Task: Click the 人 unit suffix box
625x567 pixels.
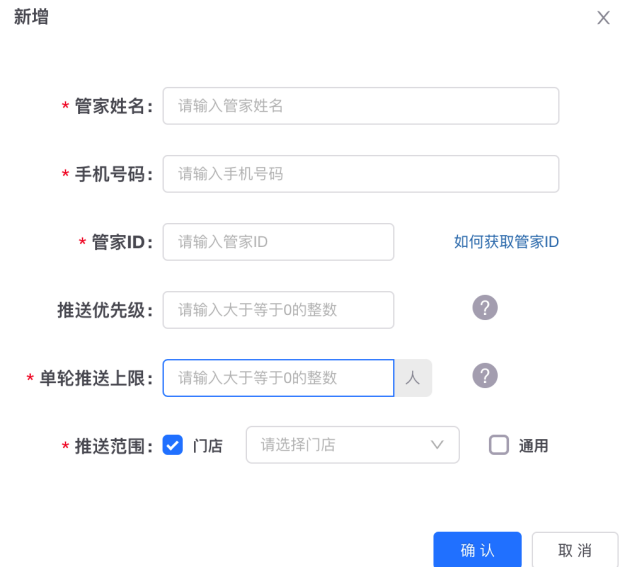Action: pos(413,378)
